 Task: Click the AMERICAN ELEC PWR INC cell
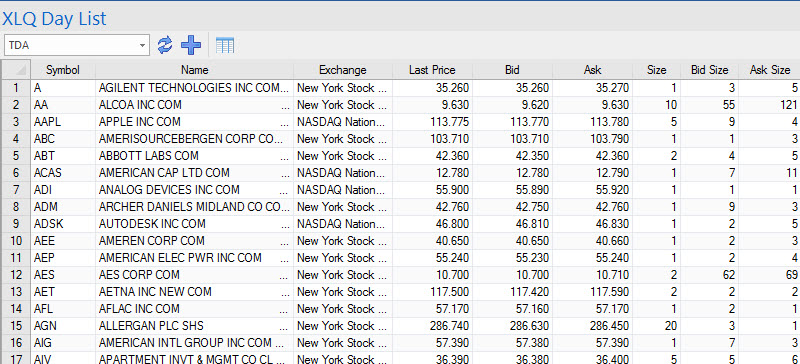(x=194, y=258)
